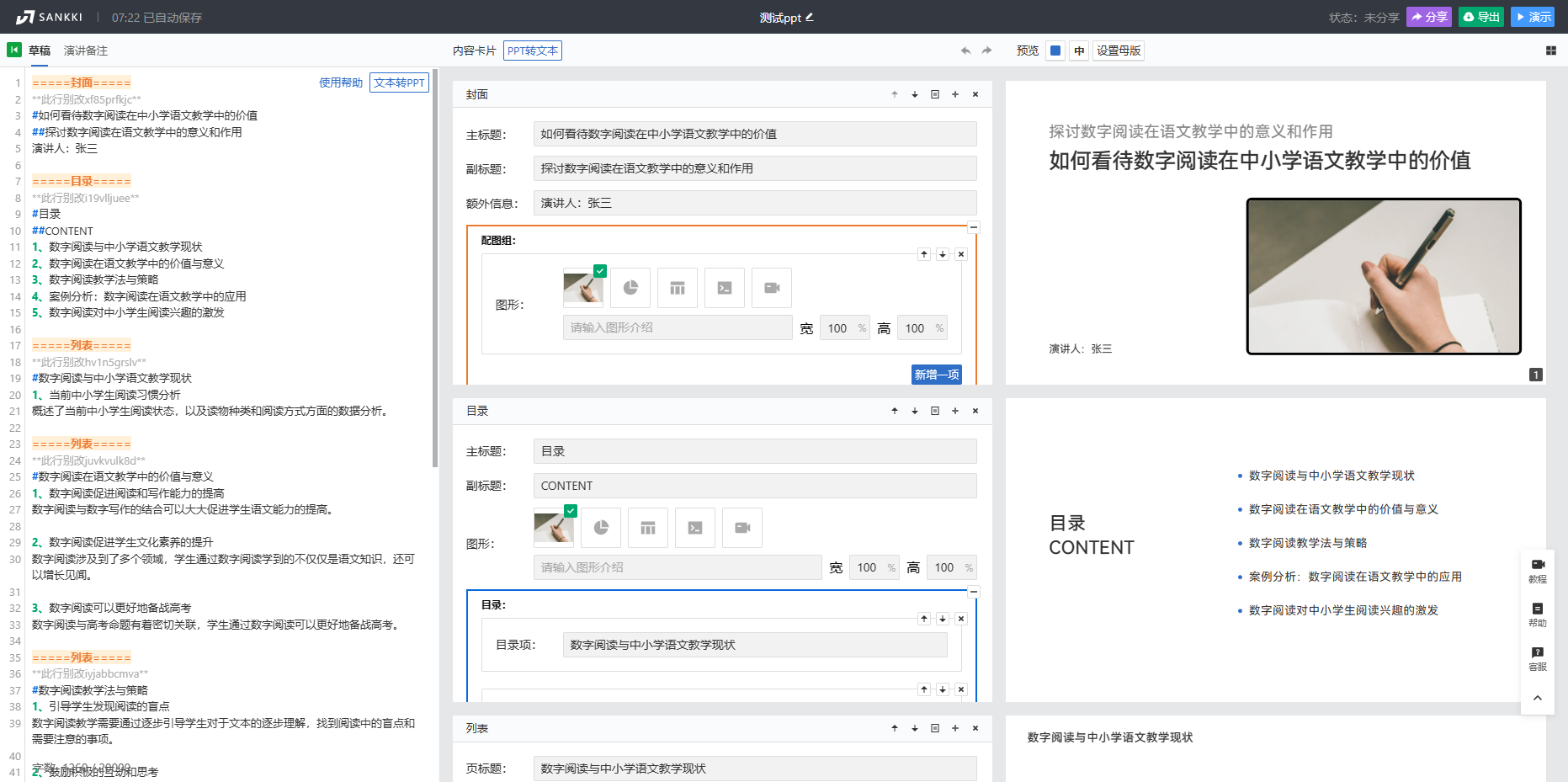Viewport: 1568px width, 782px height.
Task: Click 新增一项 to add a graphic item
Action: [937, 375]
